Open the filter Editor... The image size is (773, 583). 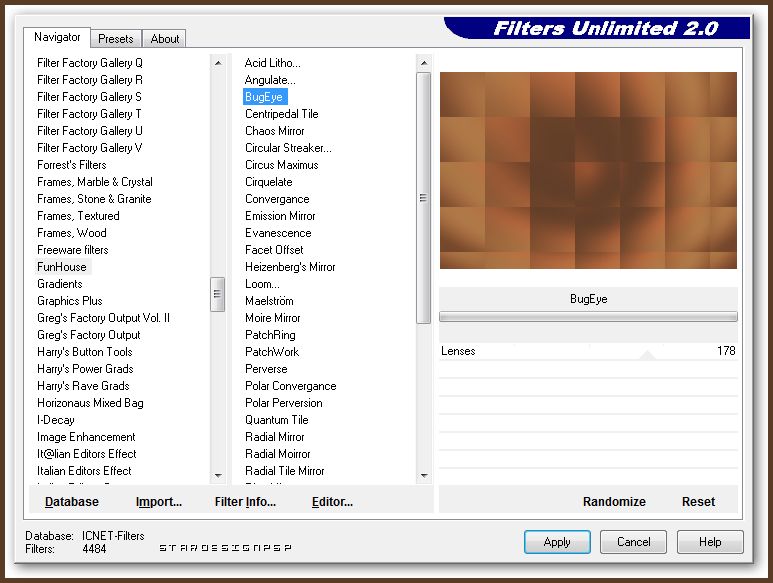332,502
